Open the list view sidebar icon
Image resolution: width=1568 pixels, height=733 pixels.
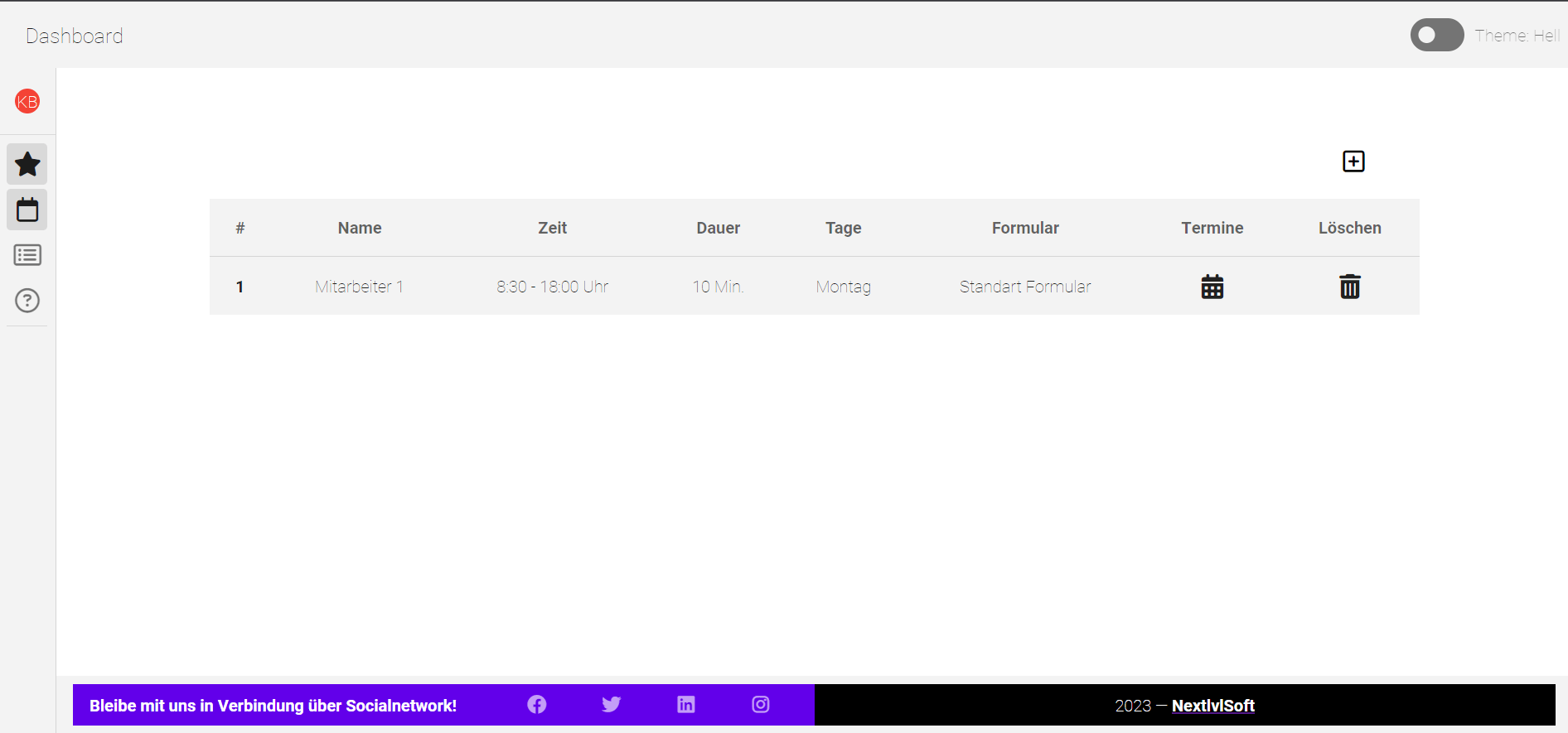[27, 255]
